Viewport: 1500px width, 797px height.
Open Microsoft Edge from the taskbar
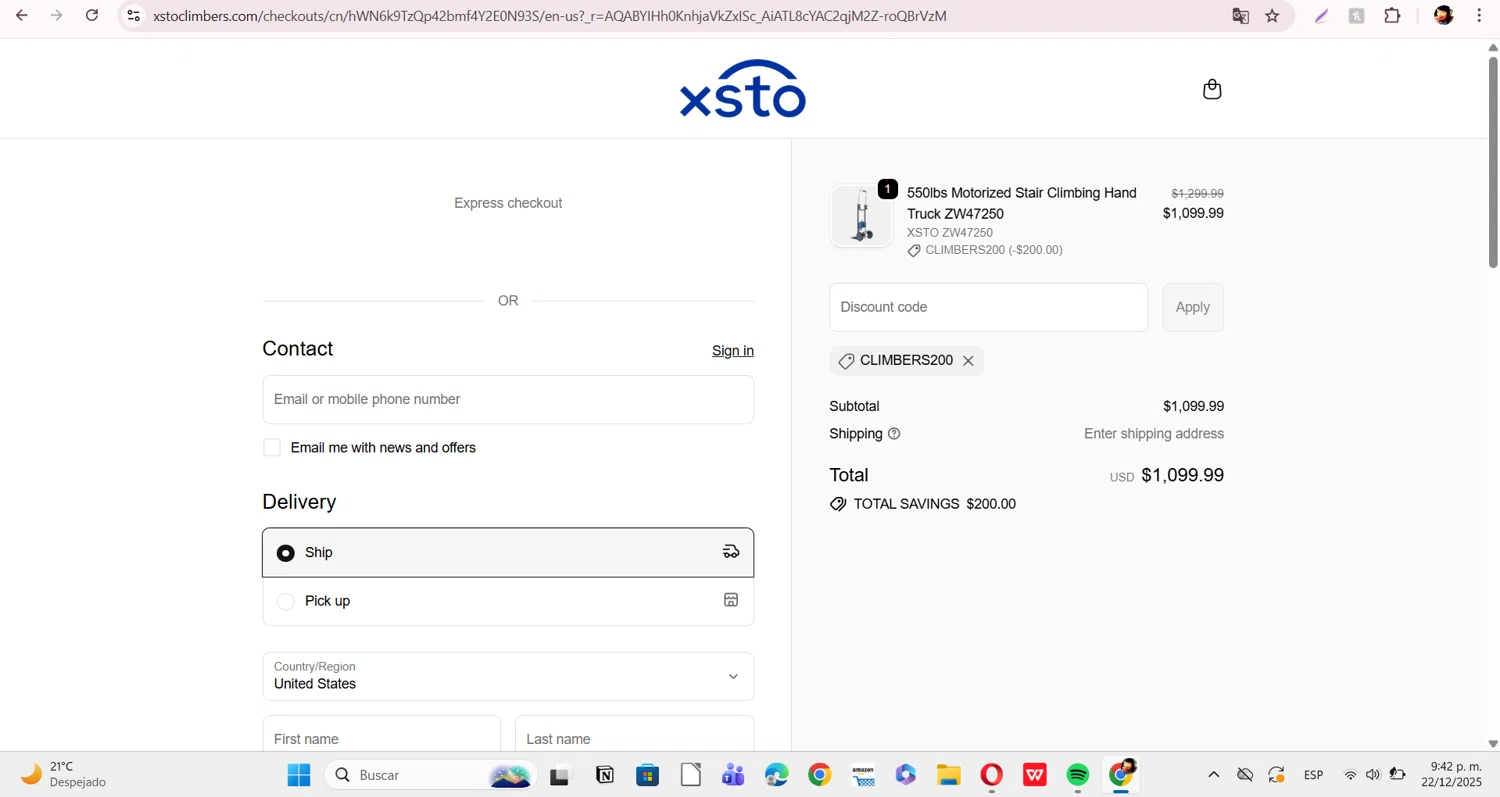pos(777,775)
